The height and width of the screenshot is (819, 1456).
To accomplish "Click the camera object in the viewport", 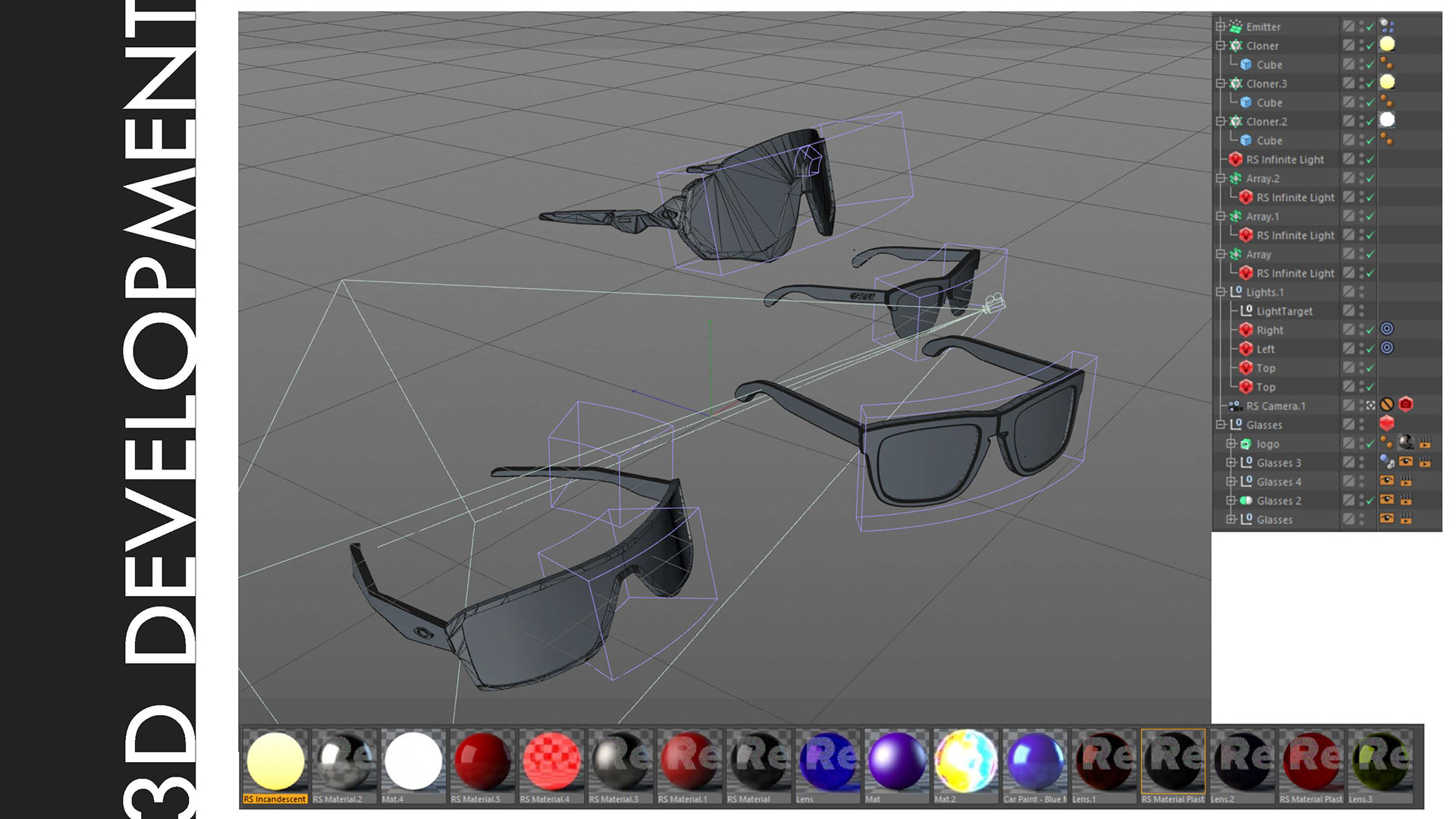I will (x=994, y=303).
